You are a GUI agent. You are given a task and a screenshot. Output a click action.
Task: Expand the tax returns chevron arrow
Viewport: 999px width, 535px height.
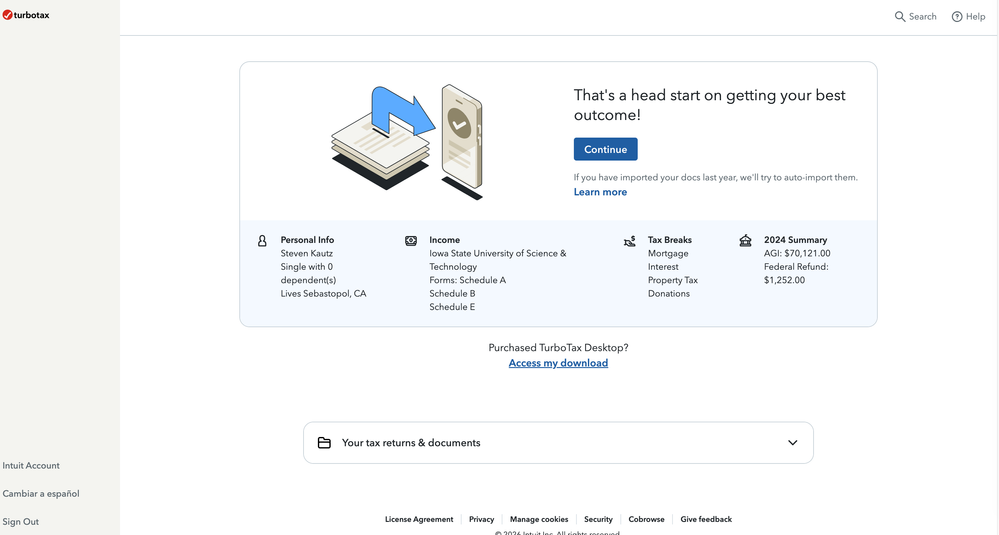tap(793, 443)
